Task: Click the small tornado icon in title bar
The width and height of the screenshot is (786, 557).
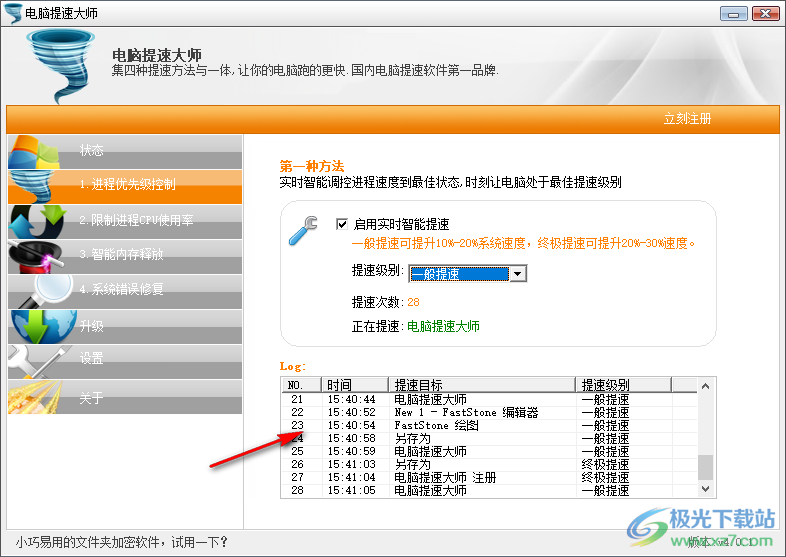Action: coord(13,13)
